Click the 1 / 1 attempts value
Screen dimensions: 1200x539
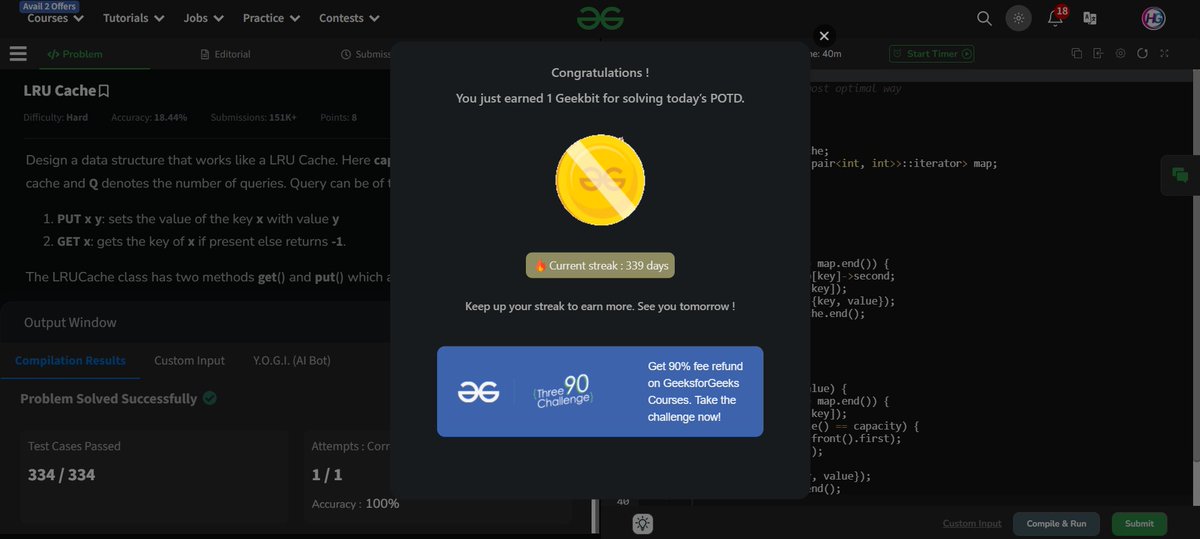click(x=327, y=474)
